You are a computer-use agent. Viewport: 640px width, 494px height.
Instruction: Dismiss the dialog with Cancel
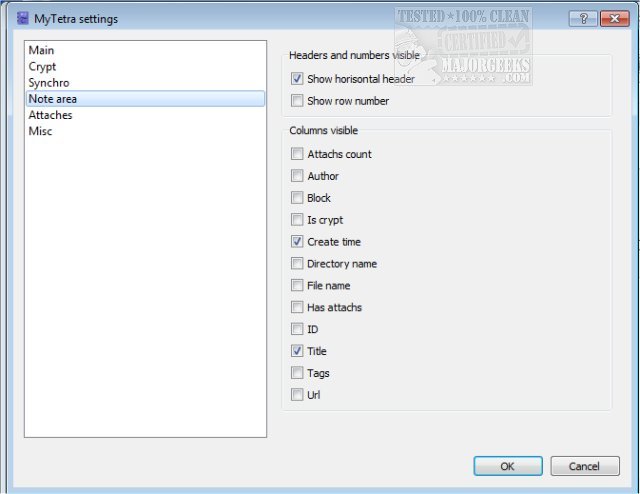(584, 466)
